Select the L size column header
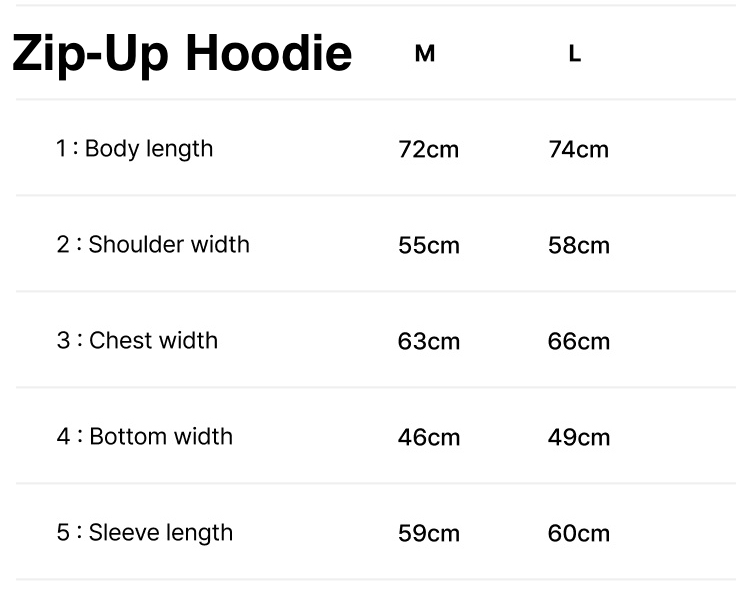Image resolution: width=752 pixels, height=592 pixels. tap(574, 55)
